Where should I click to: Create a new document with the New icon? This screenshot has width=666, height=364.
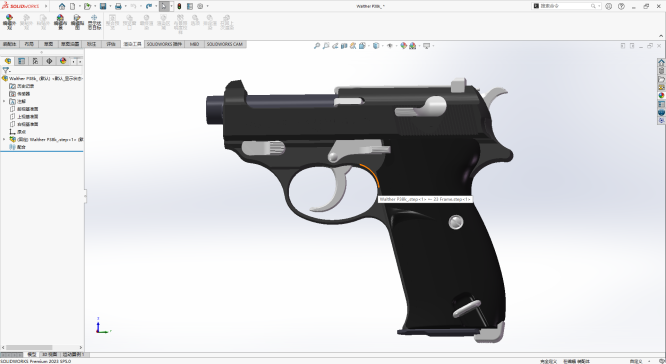coord(73,6)
